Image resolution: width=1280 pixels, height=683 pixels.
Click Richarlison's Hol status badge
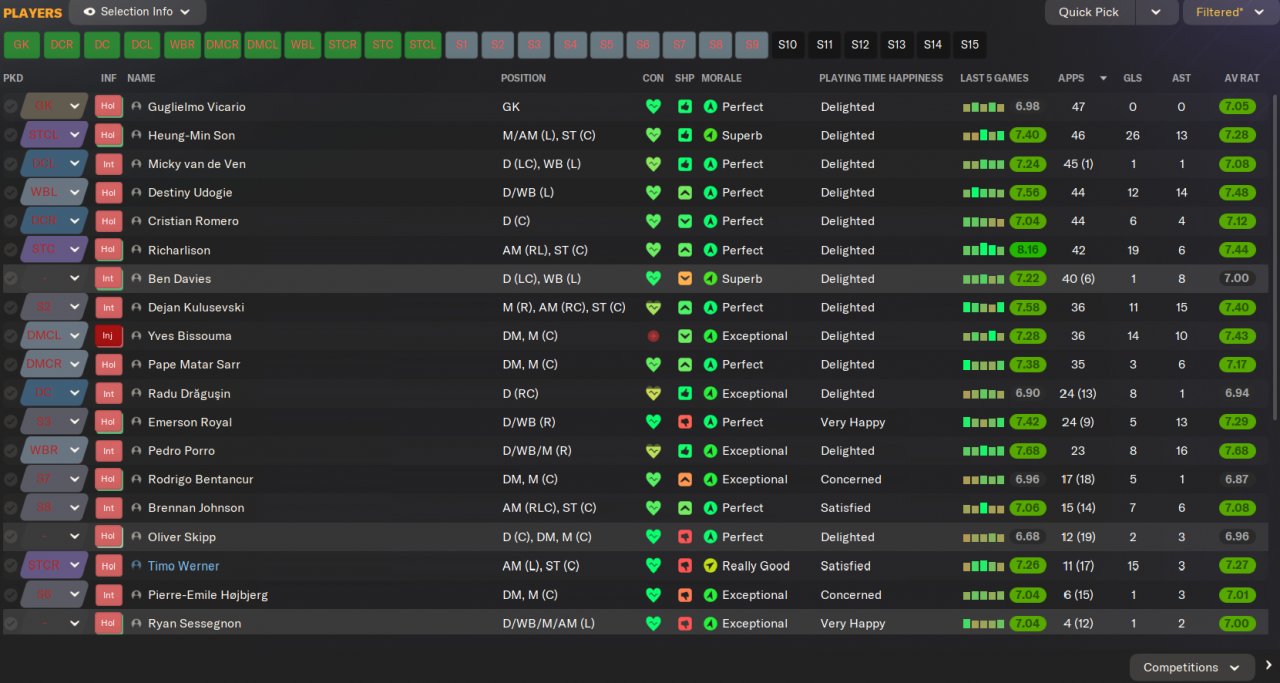[108, 250]
